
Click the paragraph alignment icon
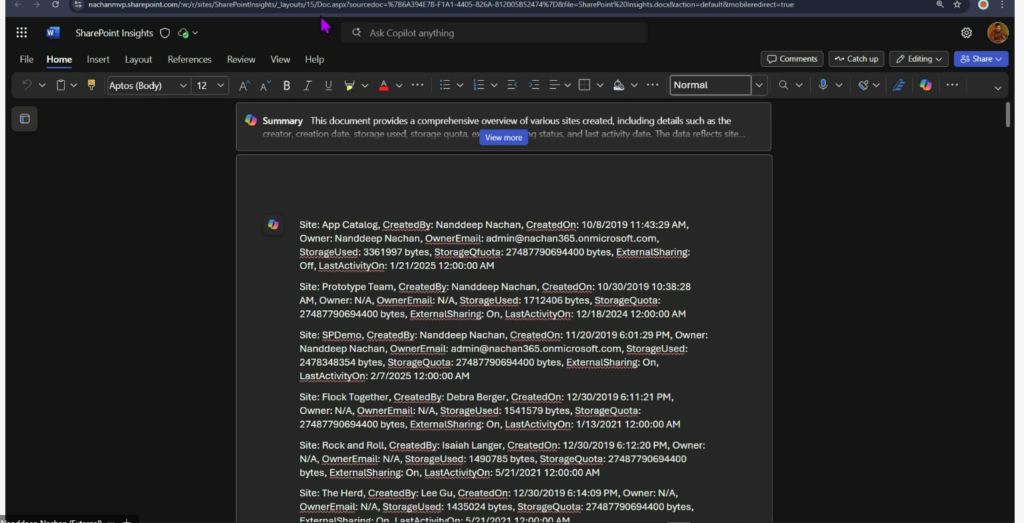click(554, 85)
